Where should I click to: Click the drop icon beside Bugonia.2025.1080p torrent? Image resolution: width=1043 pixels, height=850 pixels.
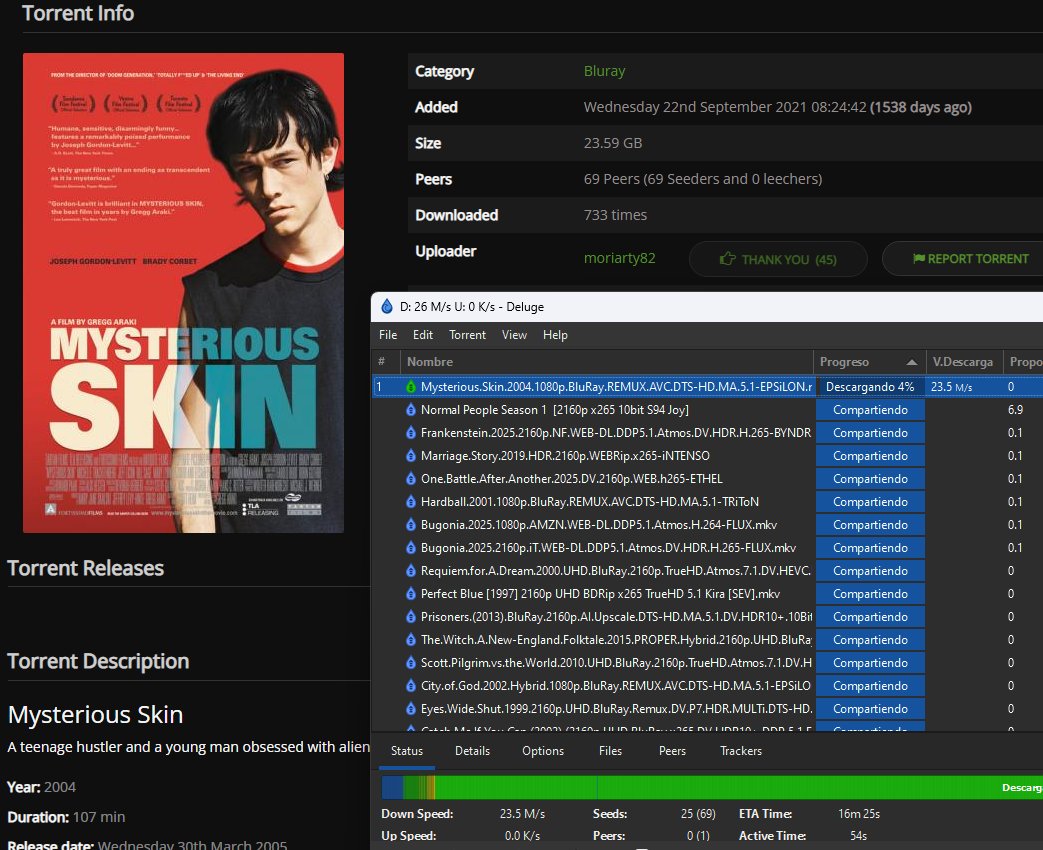pyautogui.click(x=411, y=525)
